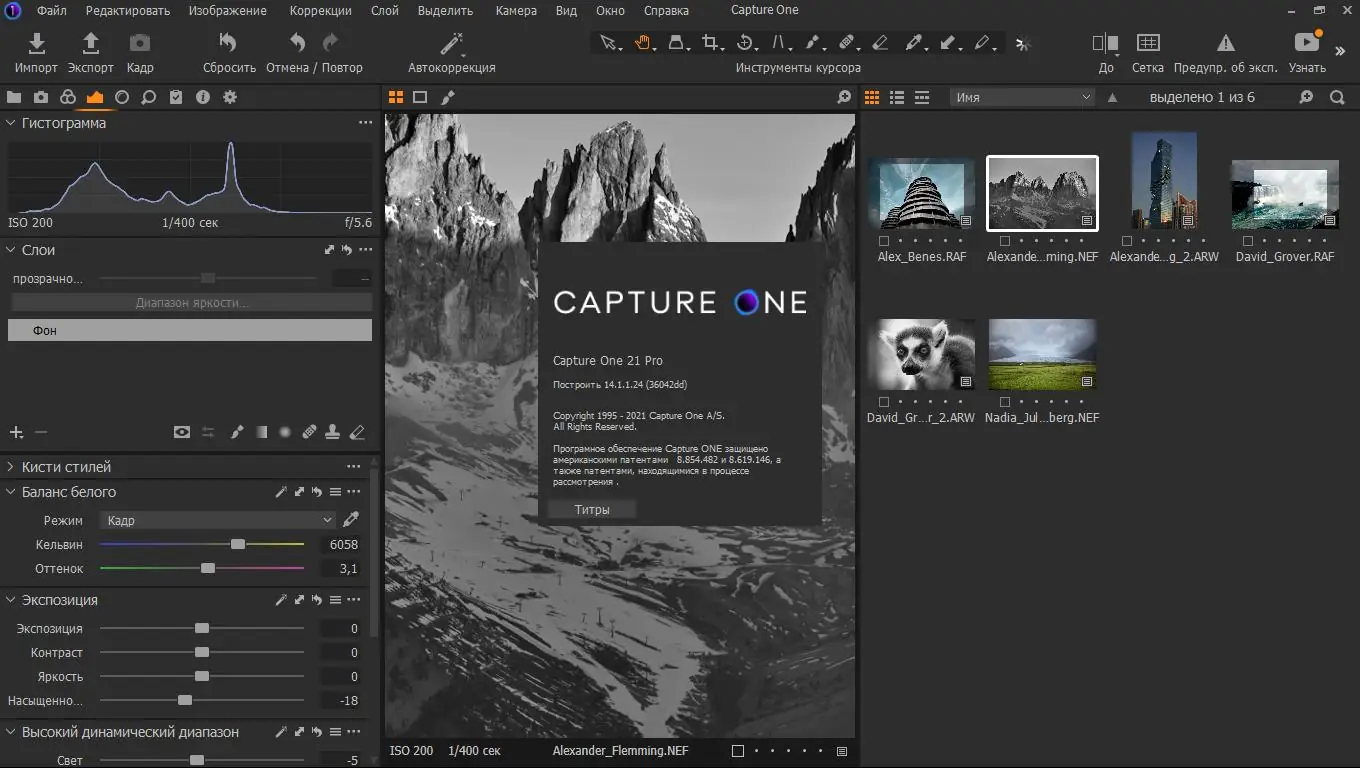Screen dimensions: 1360x768
Task: Click the Credits (Титры) button
Action: click(591, 509)
